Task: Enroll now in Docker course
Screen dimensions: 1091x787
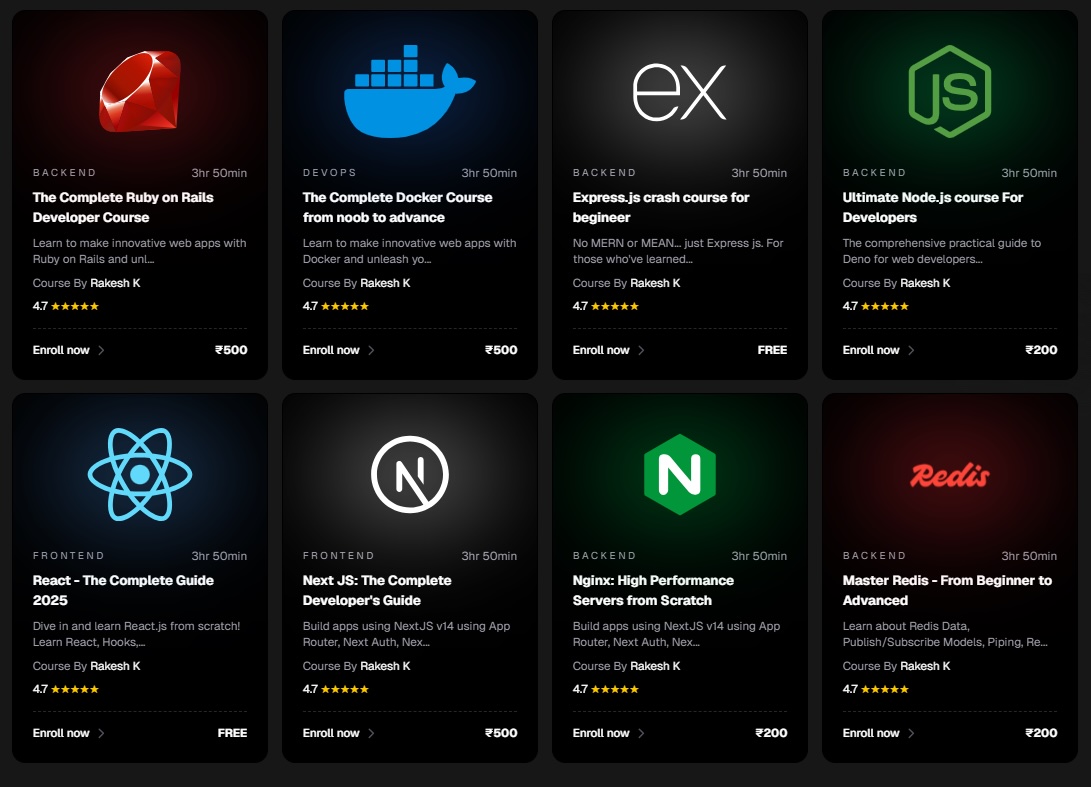Action: pos(331,350)
